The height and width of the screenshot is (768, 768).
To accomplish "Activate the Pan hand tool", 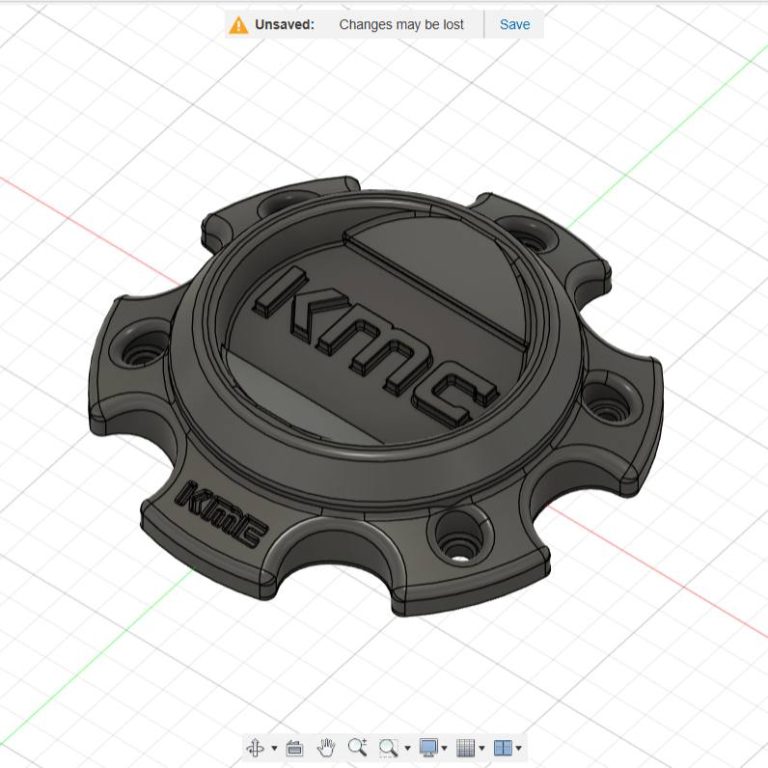I will (326, 747).
